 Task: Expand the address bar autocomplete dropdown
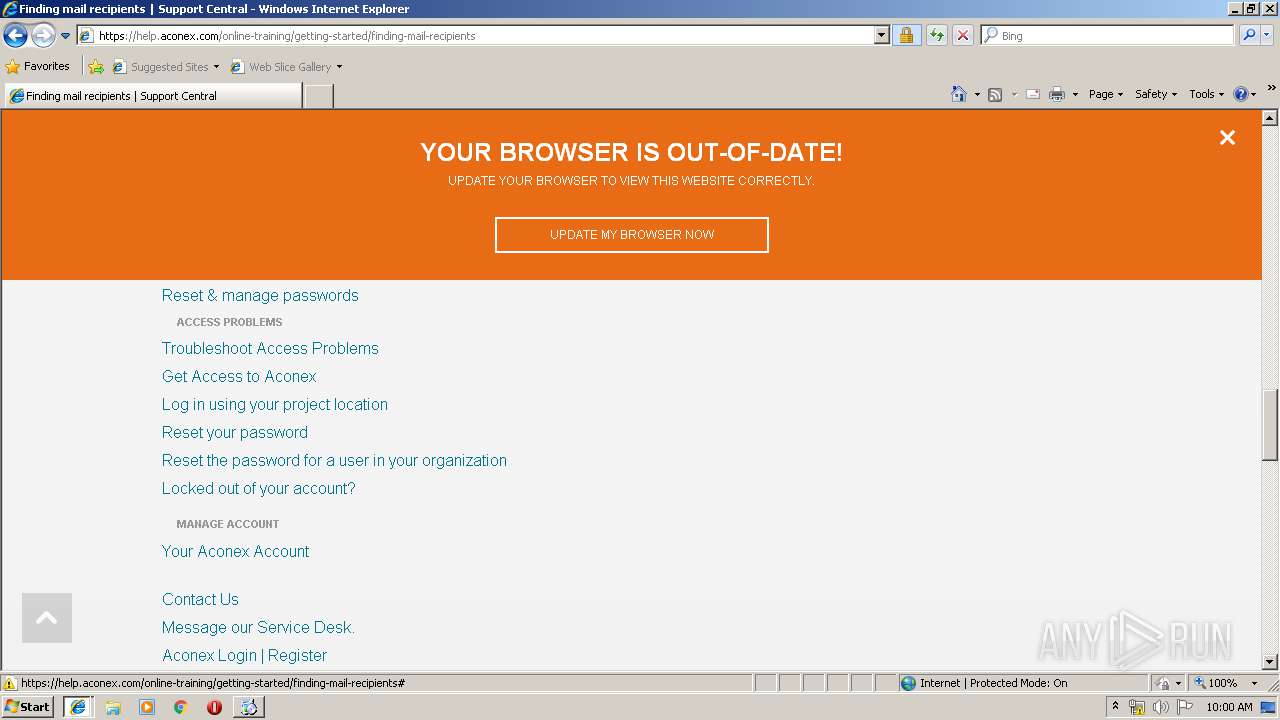[881, 35]
